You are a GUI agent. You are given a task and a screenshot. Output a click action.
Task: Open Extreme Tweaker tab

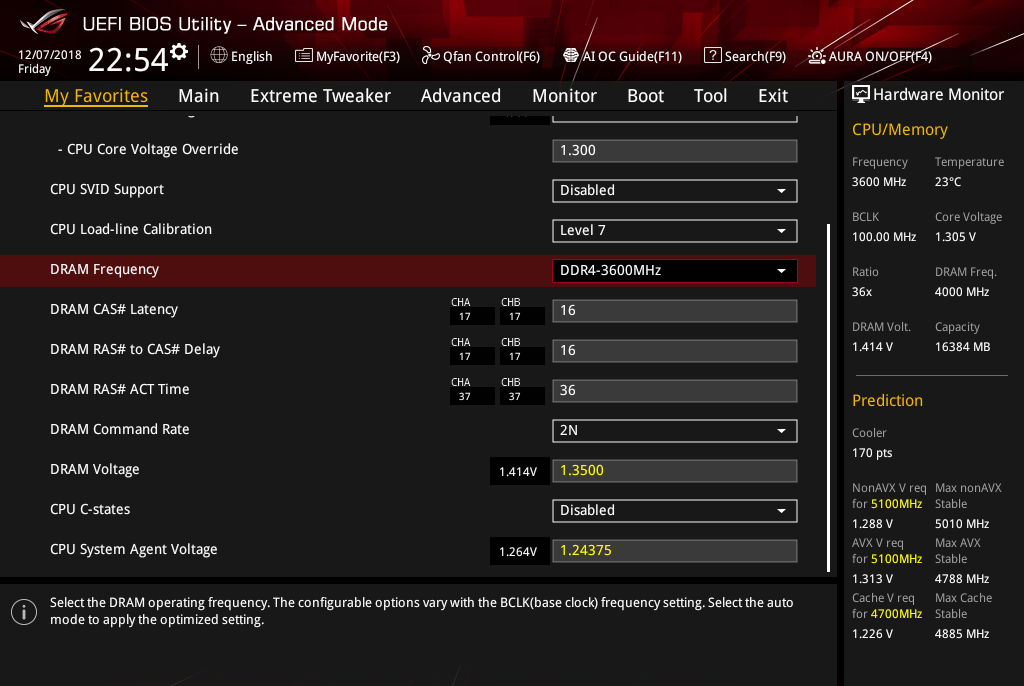pos(320,96)
